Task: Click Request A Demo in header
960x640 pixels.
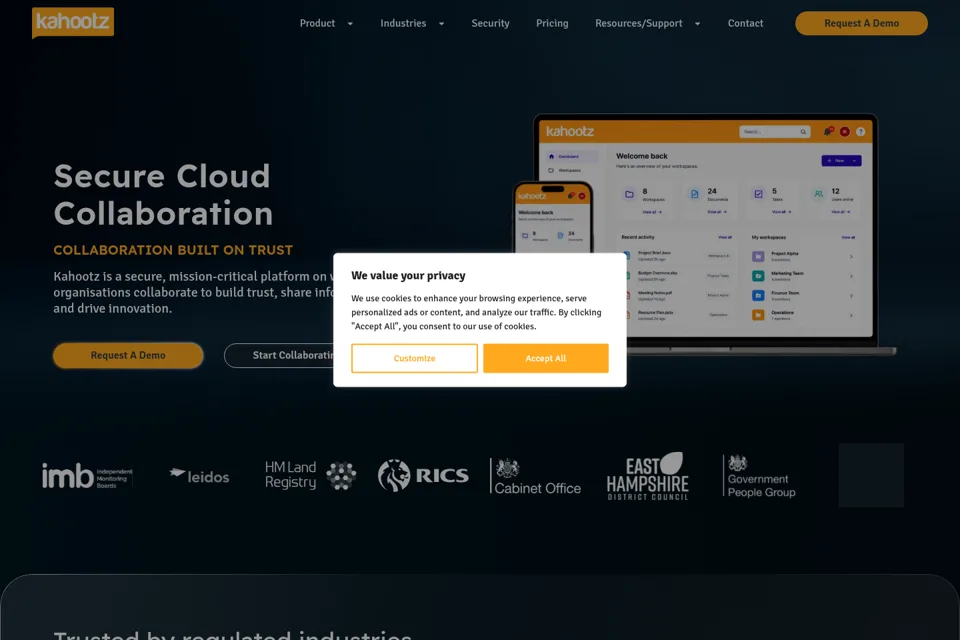Action: click(x=861, y=23)
